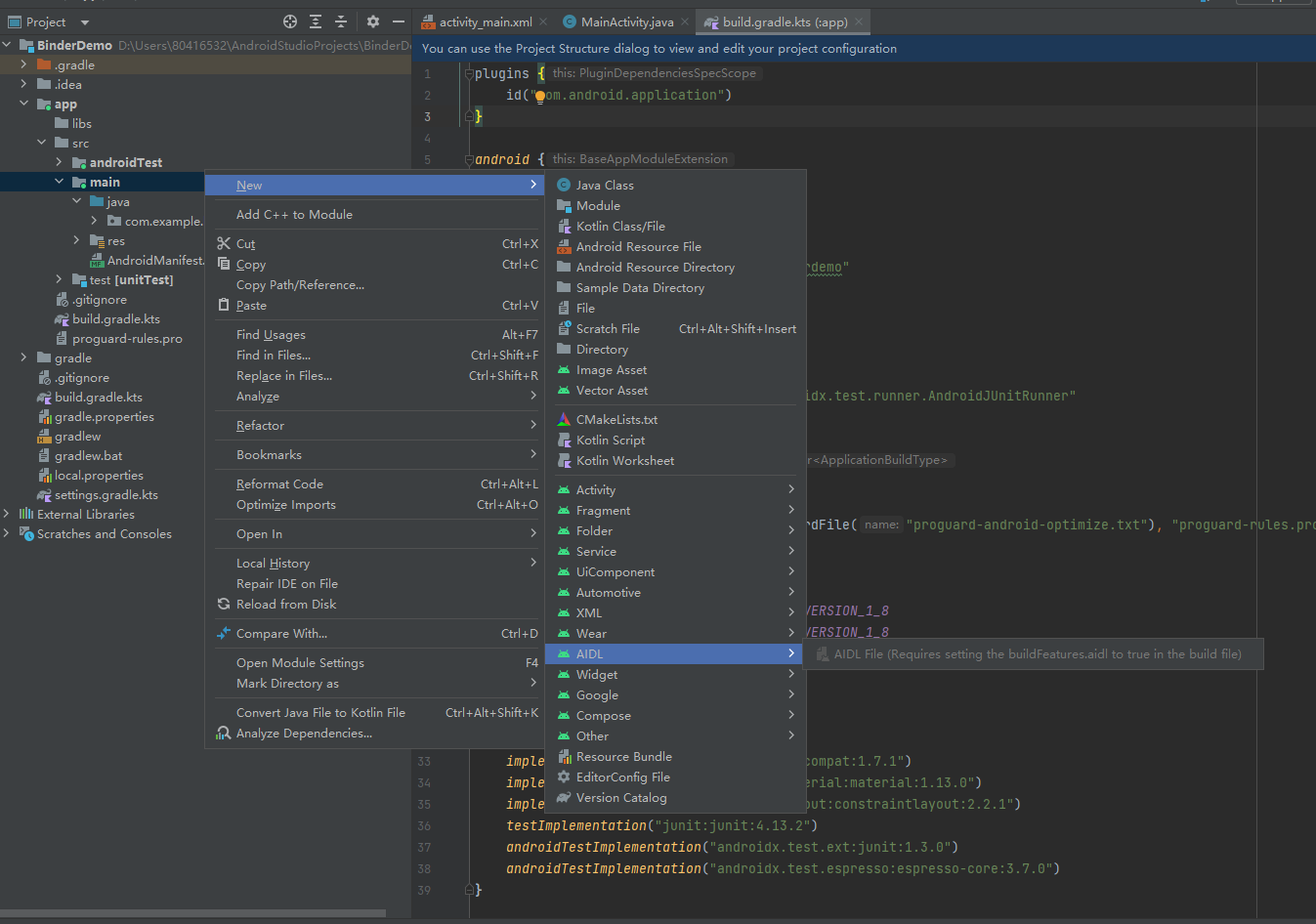Click the Expand All icon in Project panel

click(x=316, y=21)
